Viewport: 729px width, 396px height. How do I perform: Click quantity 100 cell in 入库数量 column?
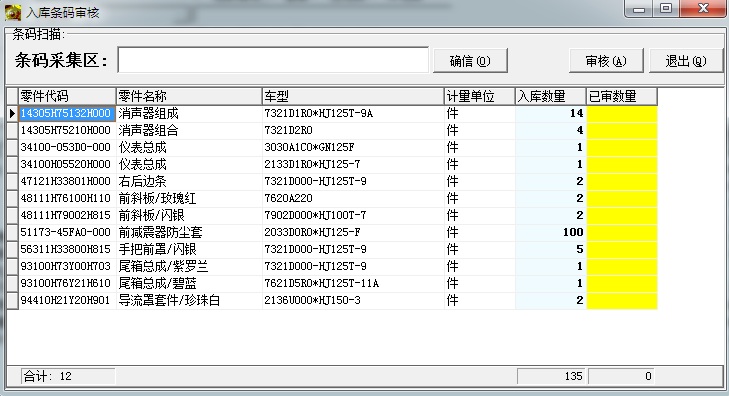pyautogui.click(x=550, y=232)
